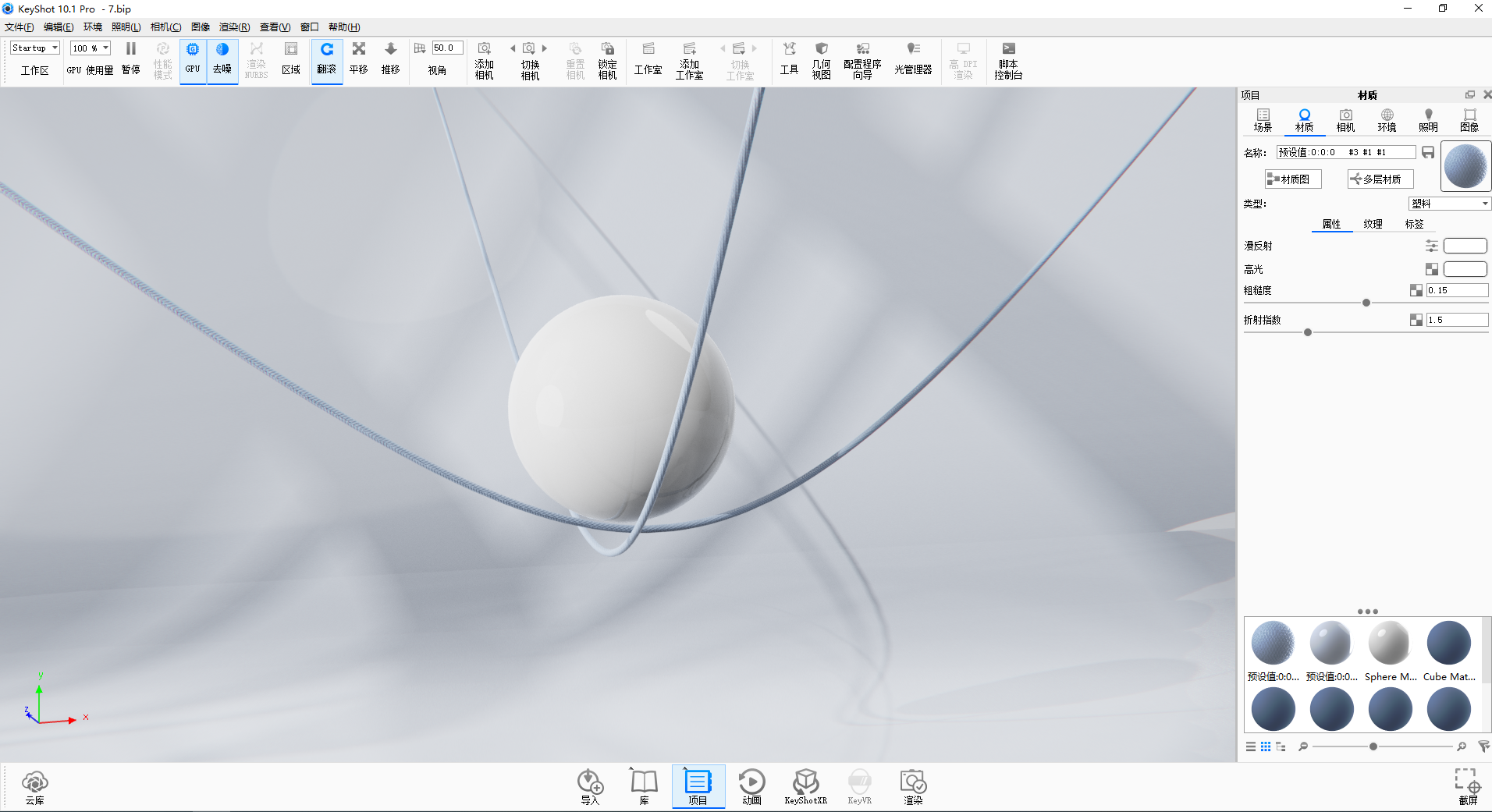Click the 导入 import icon
The height and width of the screenshot is (812, 1492).
click(x=590, y=786)
